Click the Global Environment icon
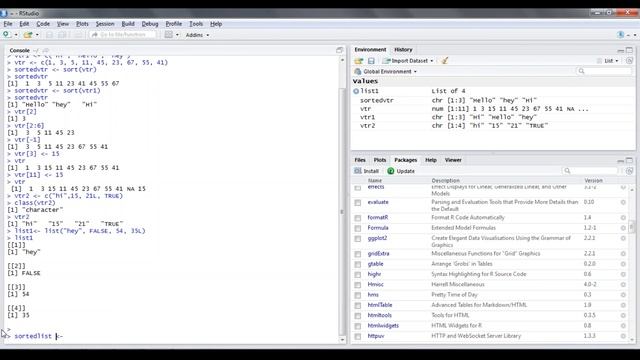 point(358,71)
